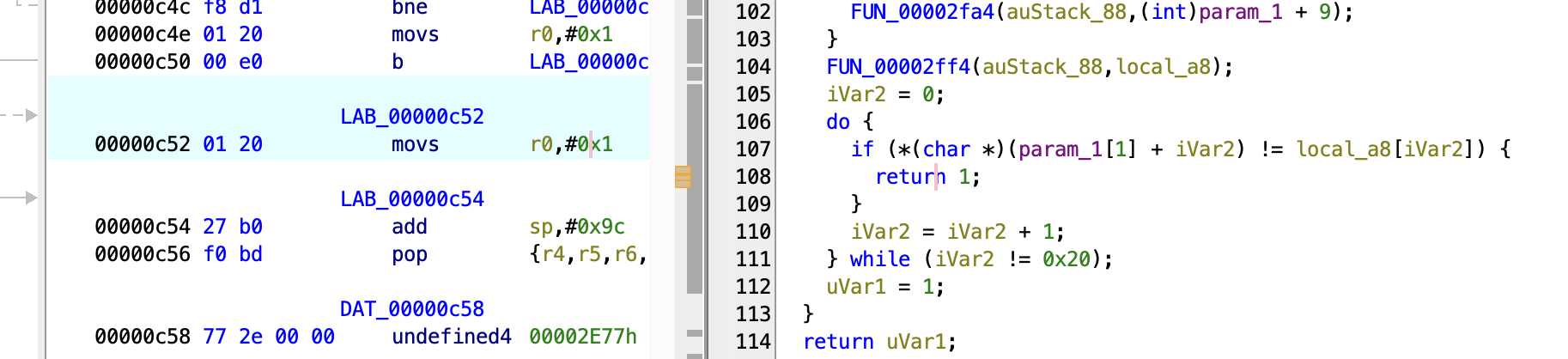Click 'return uVar1;' on line 114
The image size is (1568, 359).
point(879,342)
